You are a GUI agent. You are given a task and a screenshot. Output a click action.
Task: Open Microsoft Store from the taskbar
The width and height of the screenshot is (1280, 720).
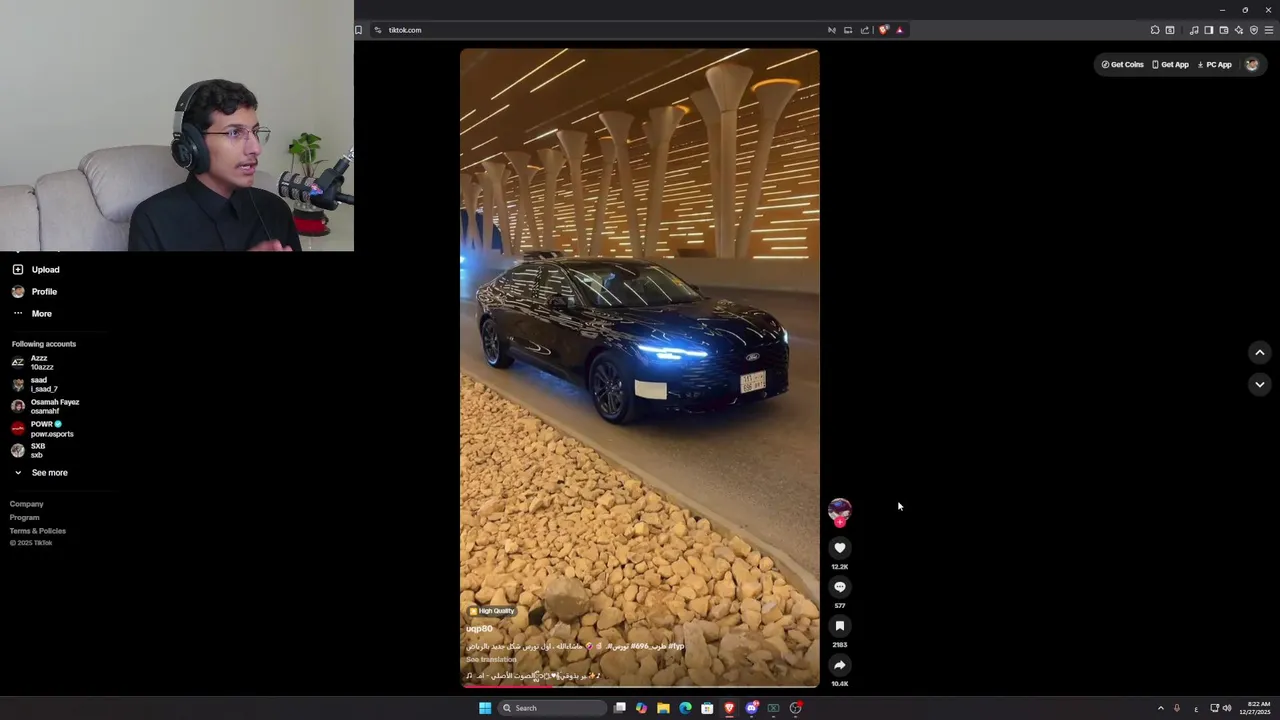[707, 708]
